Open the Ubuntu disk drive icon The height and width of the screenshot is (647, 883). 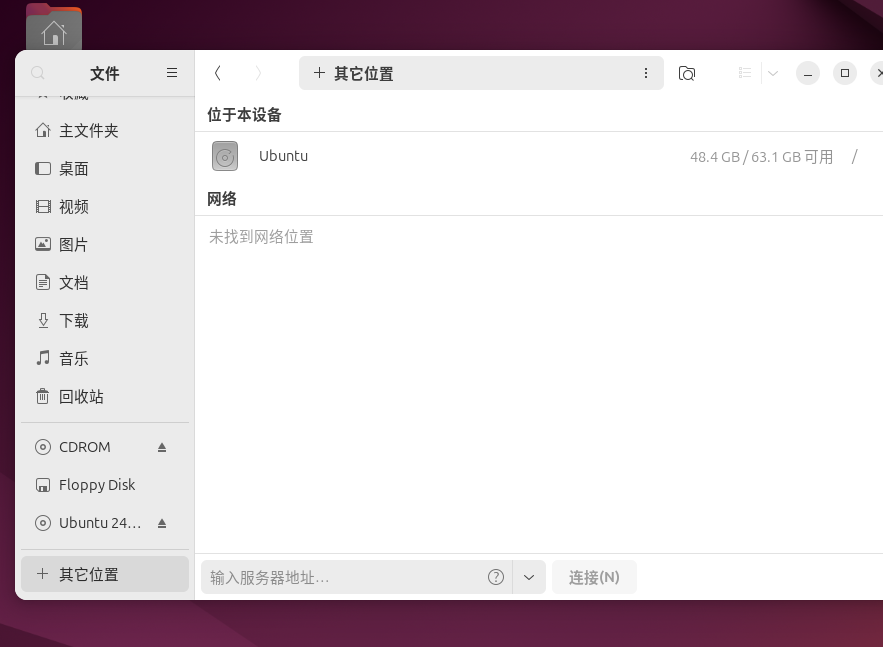[225, 156]
